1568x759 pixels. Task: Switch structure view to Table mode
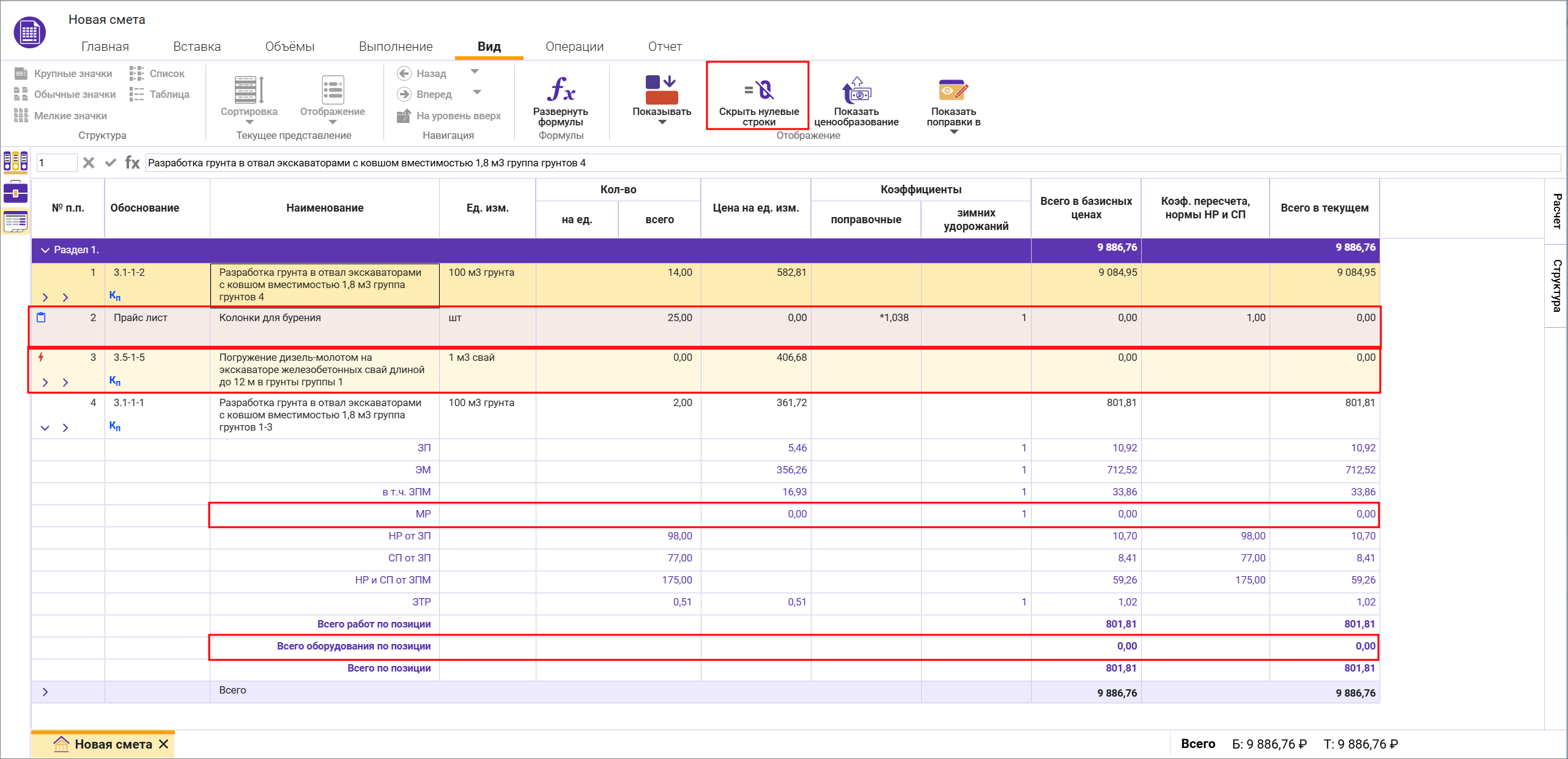click(160, 94)
